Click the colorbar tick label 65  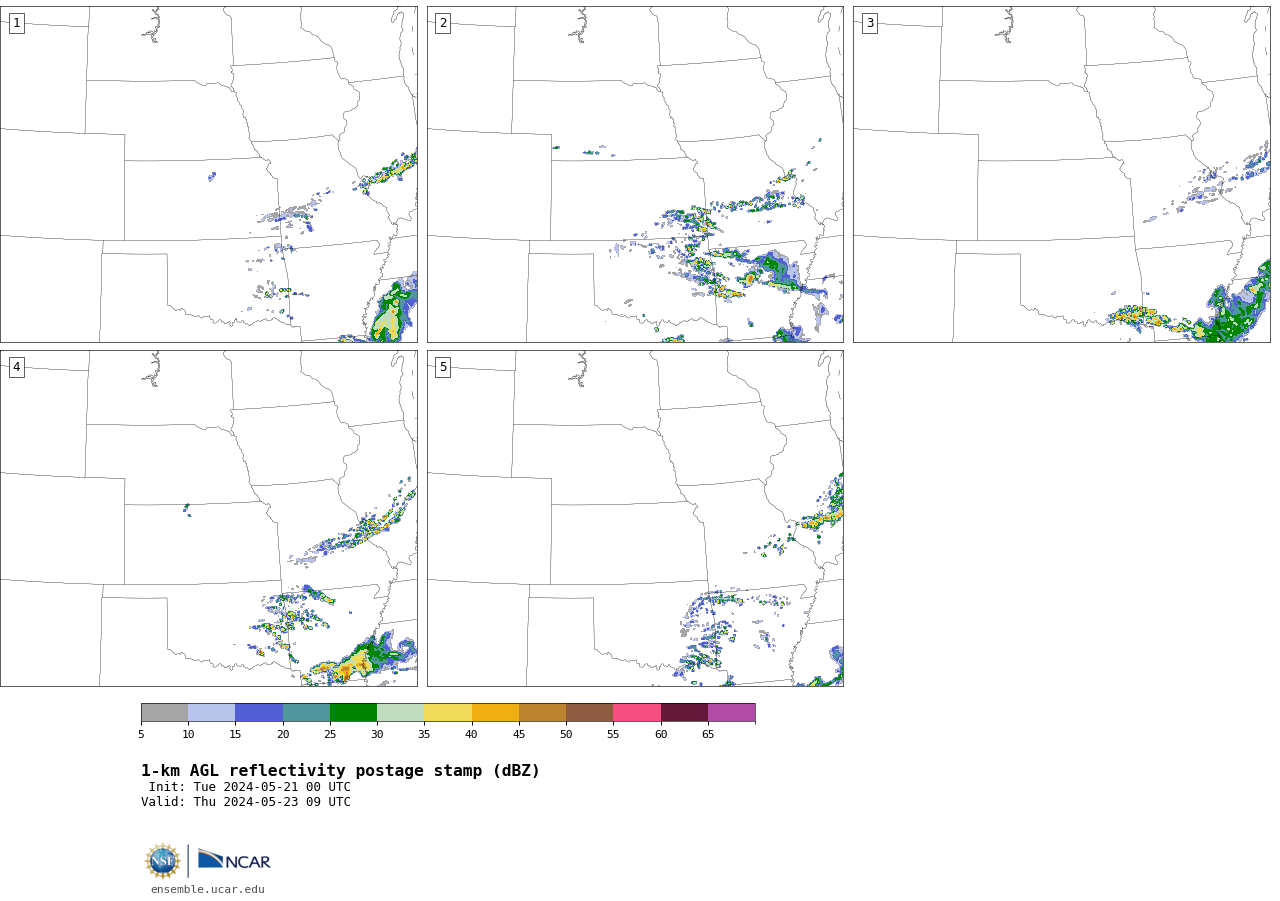(x=708, y=734)
